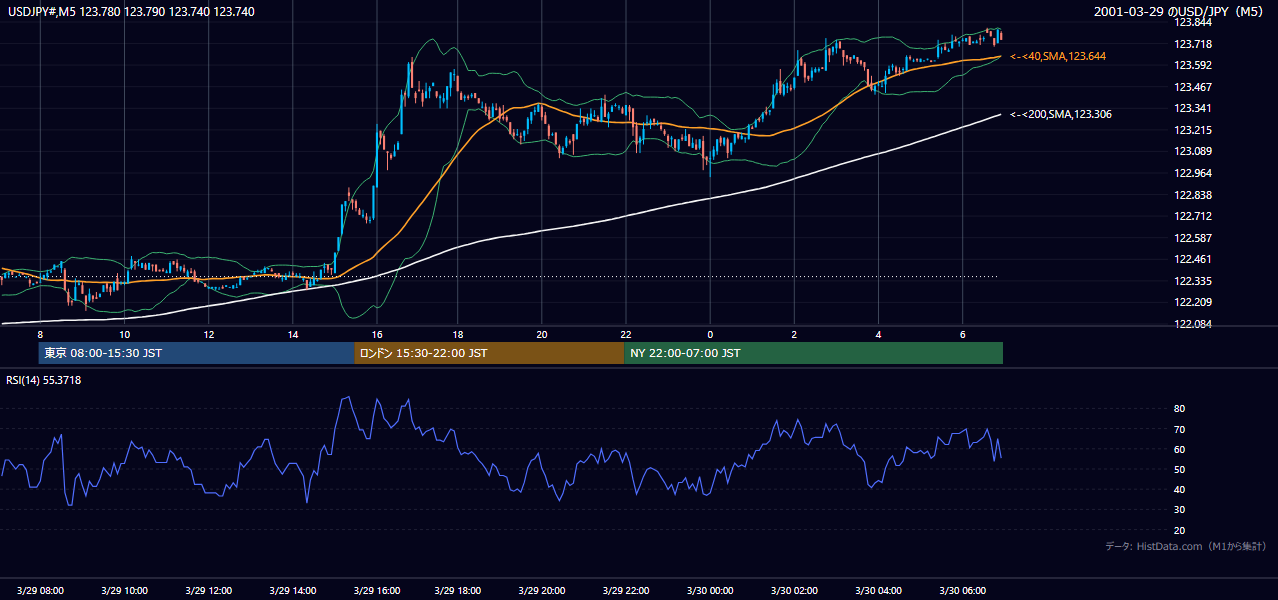Click hour label 4 on chart axis
Viewport: 1278px width, 600px height.
pyautogui.click(x=878, y=334)
